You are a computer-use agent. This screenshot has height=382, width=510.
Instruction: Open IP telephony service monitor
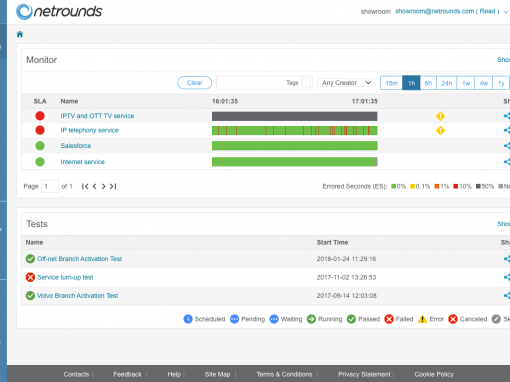point(89,130)
